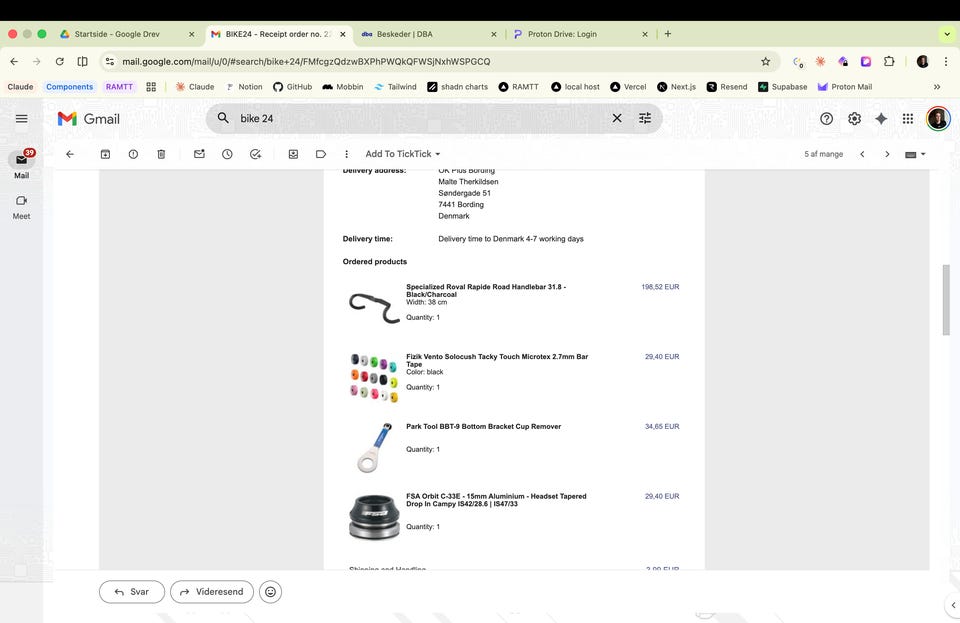The width and height of the screenshot is (960, 623).
Task: Snooze this email with clock icon
Action: (x=227, y=154)
